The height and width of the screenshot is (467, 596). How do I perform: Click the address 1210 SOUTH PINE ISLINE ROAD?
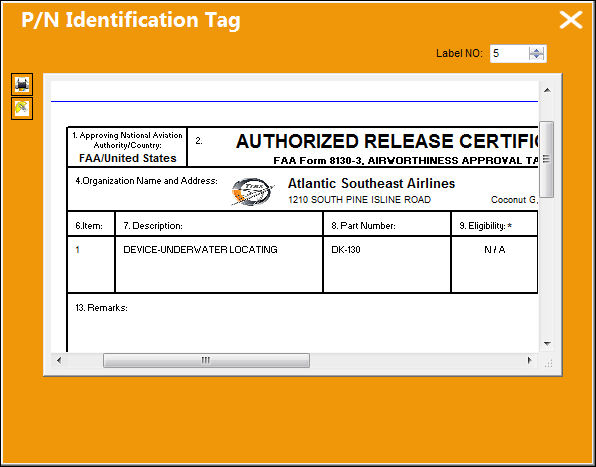(359, 200)
